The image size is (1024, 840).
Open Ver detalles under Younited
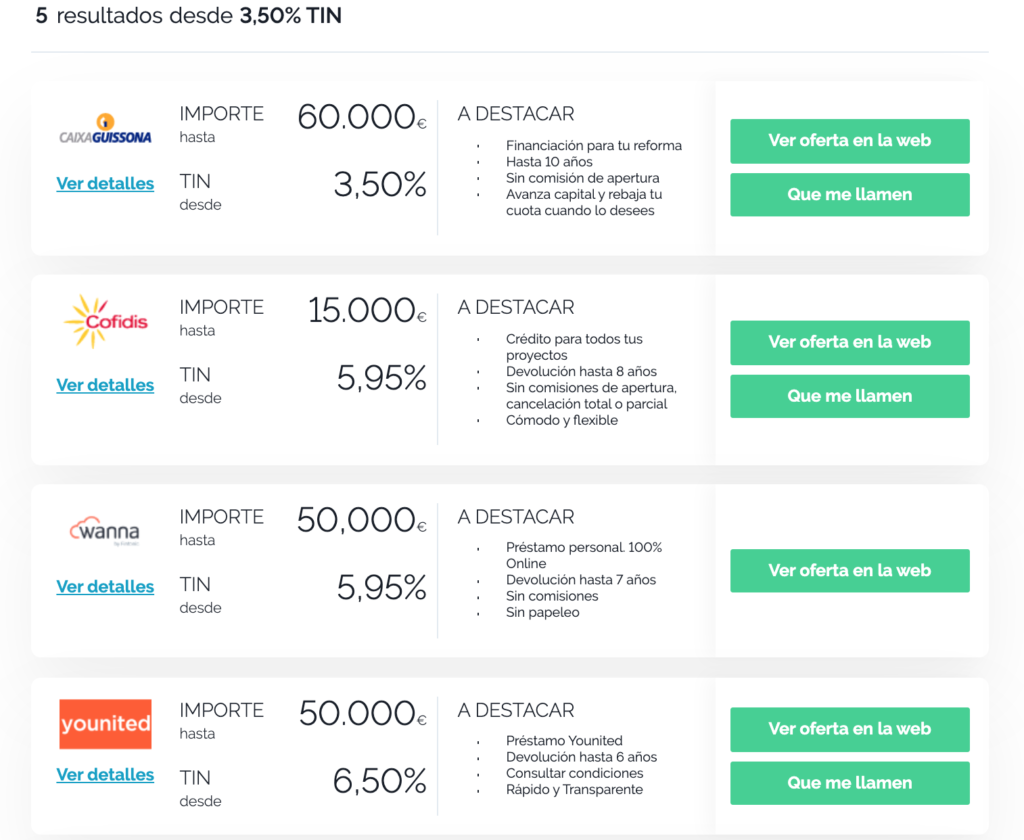(105, 775)
